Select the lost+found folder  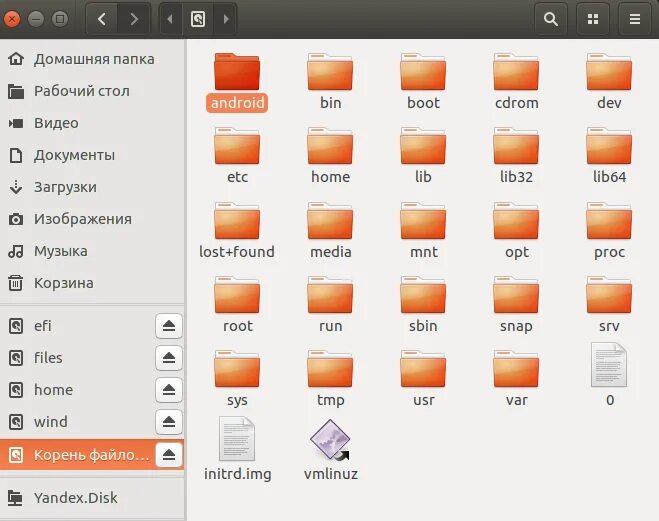pos(237,231)
